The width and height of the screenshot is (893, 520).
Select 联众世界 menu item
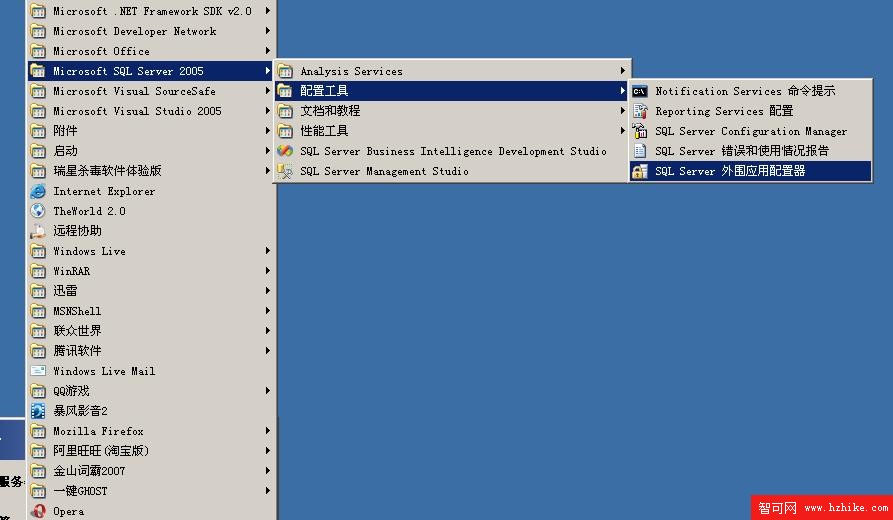(x=151, y=331)
